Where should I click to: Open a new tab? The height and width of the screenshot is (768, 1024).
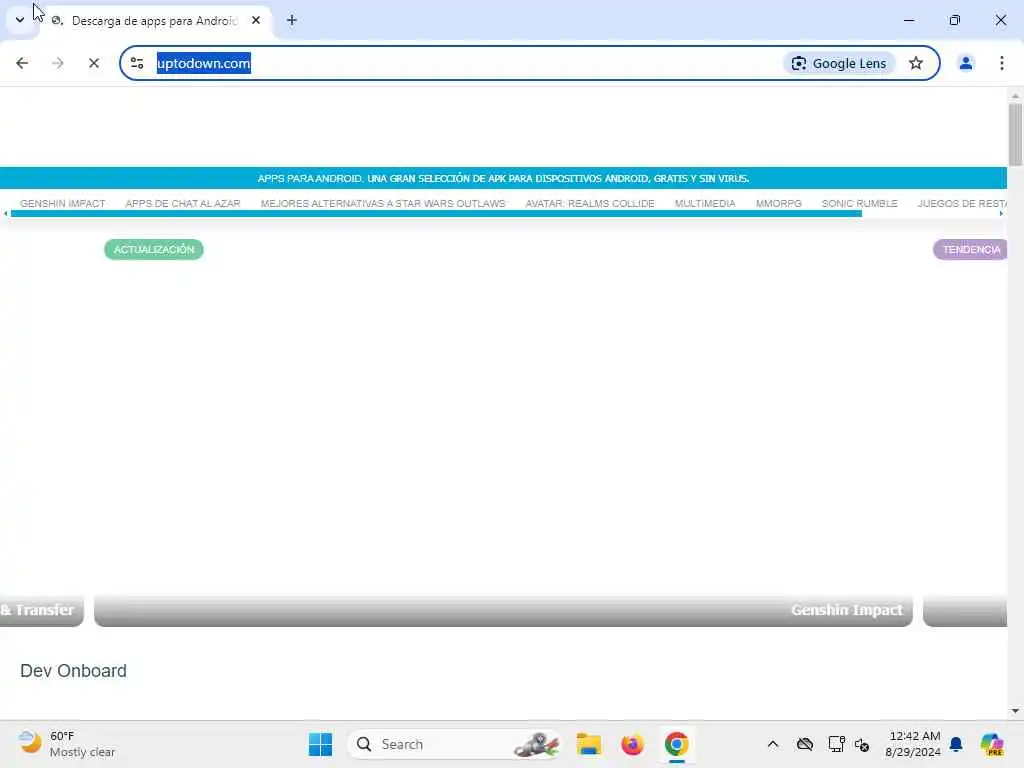[292, 20]
